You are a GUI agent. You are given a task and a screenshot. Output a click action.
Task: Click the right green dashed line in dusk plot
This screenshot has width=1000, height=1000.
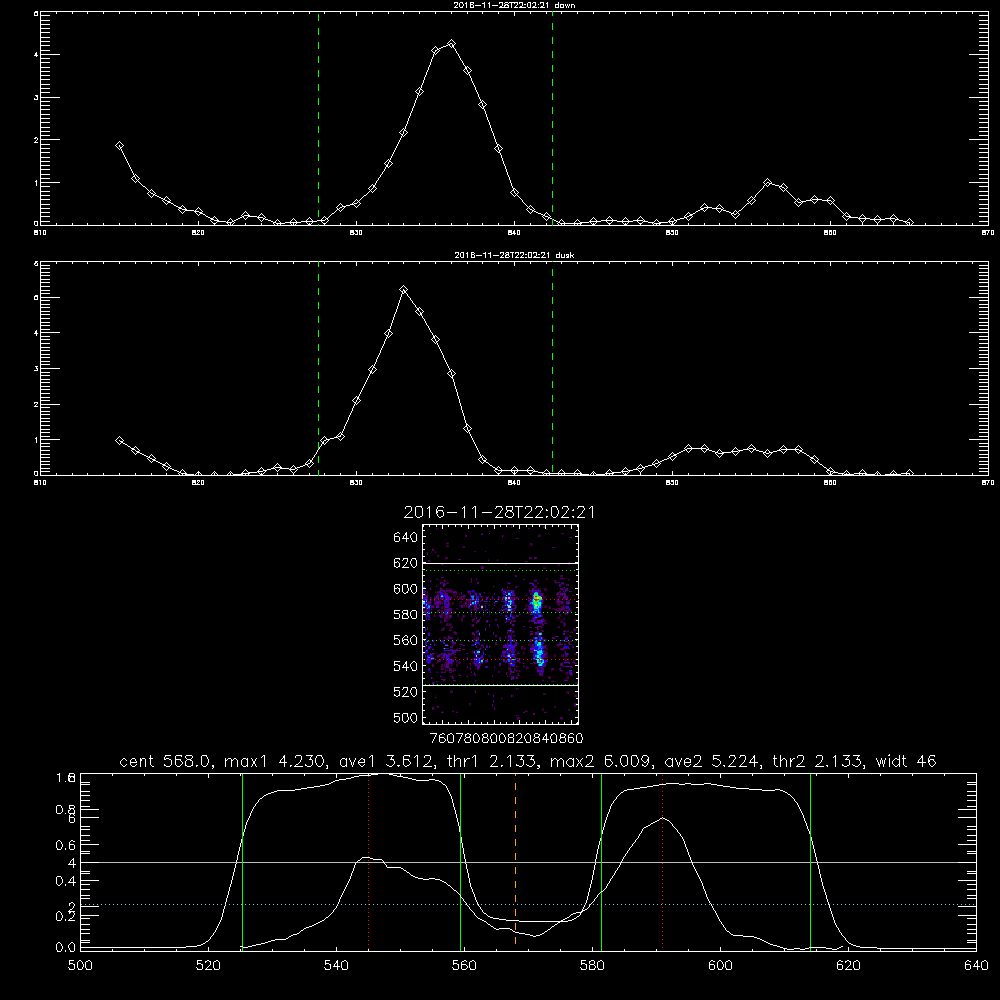tap(552, 368)
